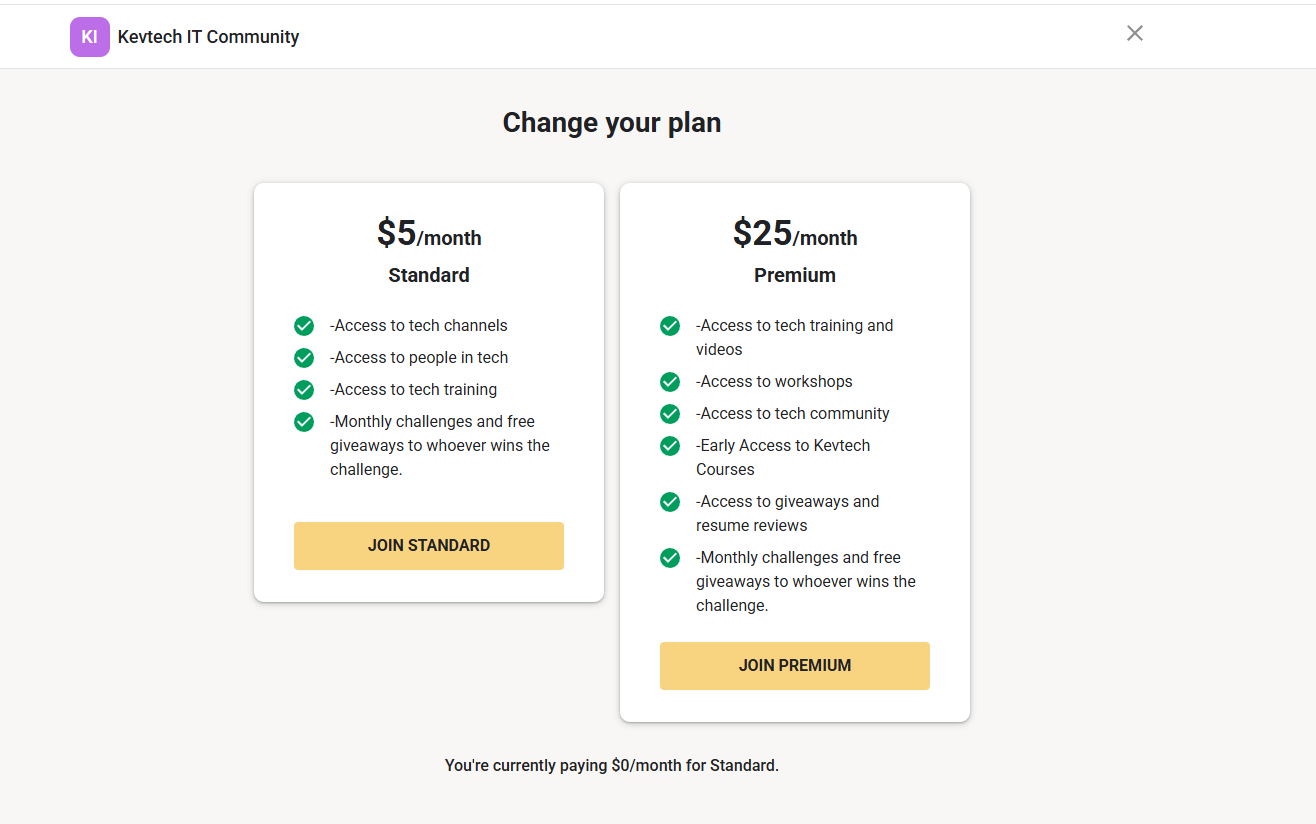This screenshot has width=1316, height=824.
Task: Close the change plan dialog
Action: [x=1134, y=33]
